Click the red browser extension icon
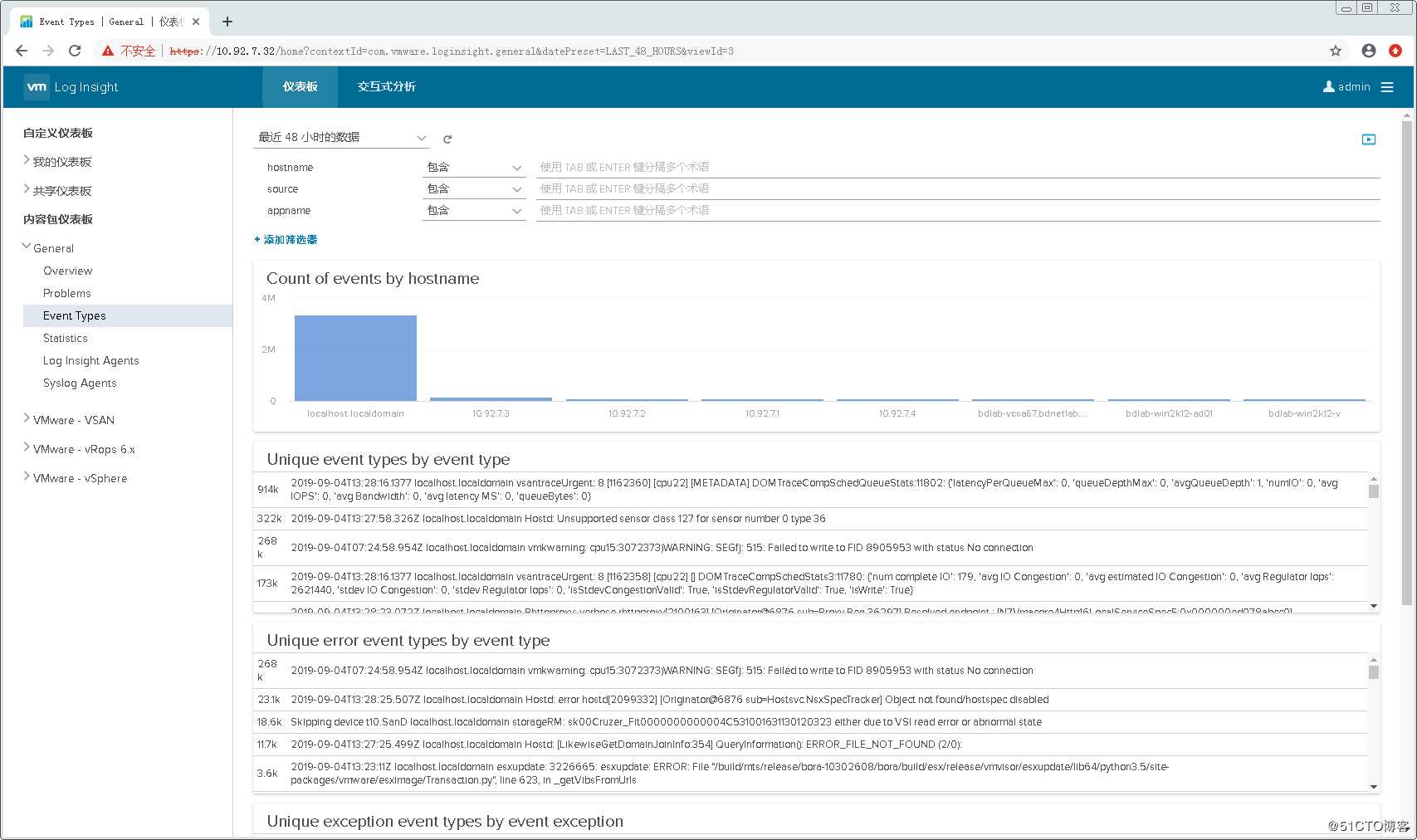Viewport: 1417px width, 840px height. pyautogui.click(x=1395, y=51)
